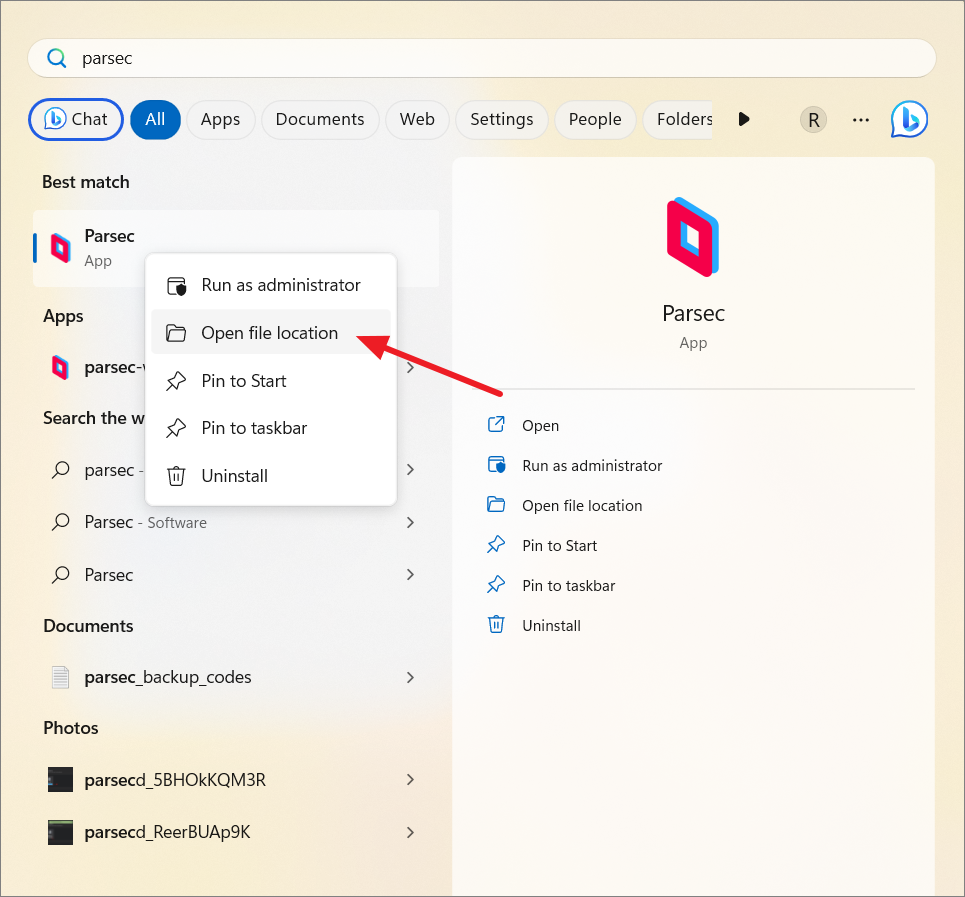Choose Open file location in context menu
The image size is (965, 897).
point(271,332)
